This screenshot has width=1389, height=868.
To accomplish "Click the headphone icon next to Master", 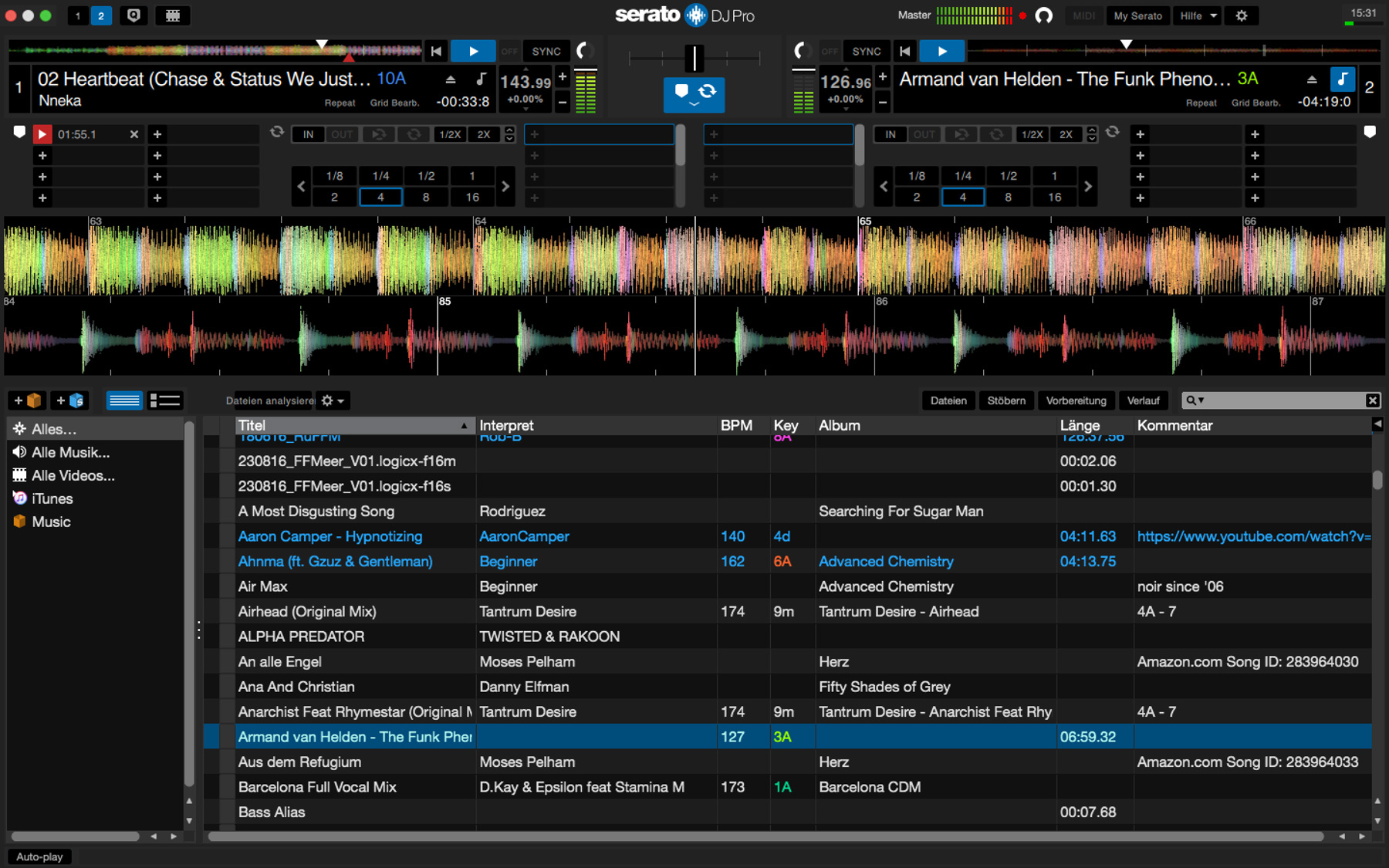I will (1043, 15).
